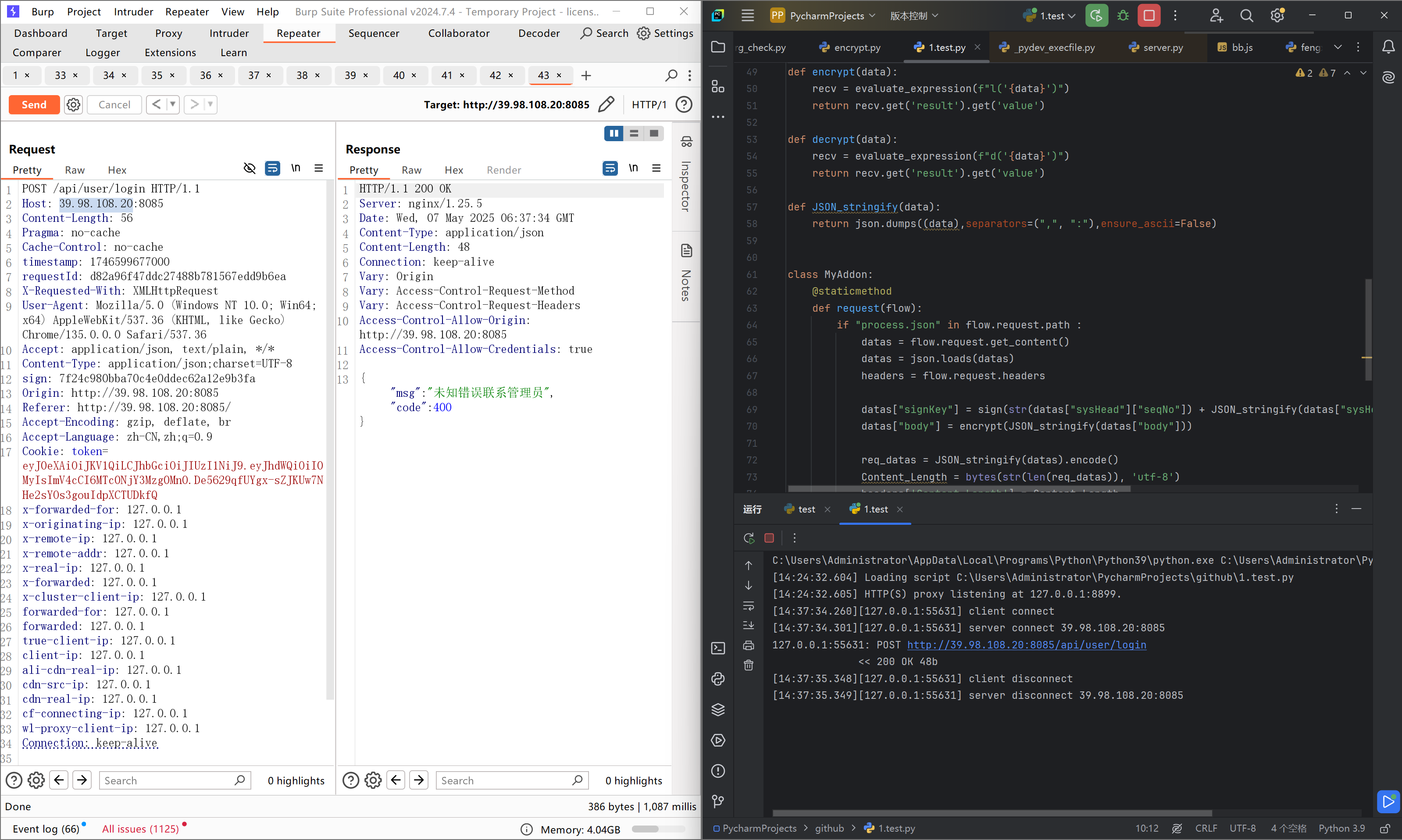Open the Intruder menu in the menu bar
Screen dimensions: 1402x840
[x=133, y=12]
